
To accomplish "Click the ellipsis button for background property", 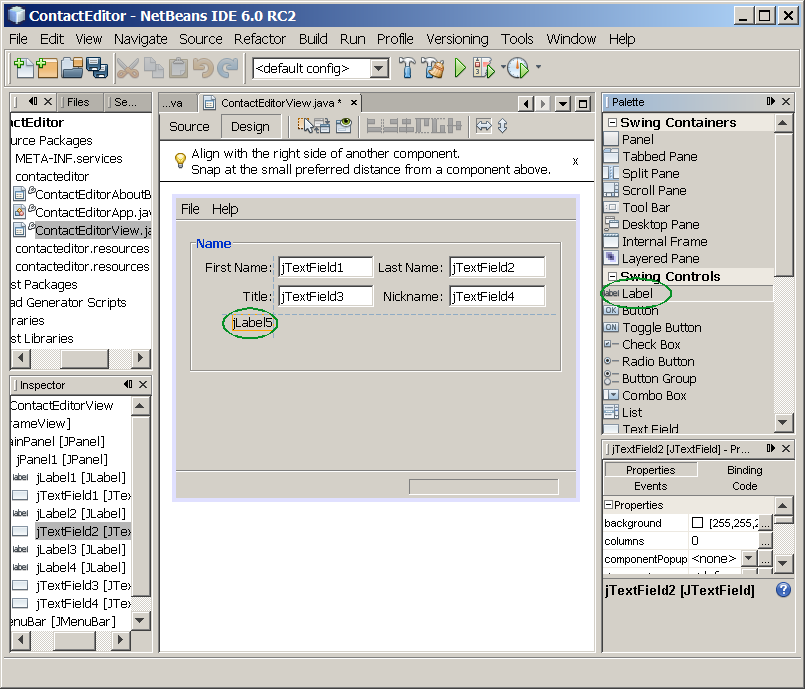I will coord(765,523).
